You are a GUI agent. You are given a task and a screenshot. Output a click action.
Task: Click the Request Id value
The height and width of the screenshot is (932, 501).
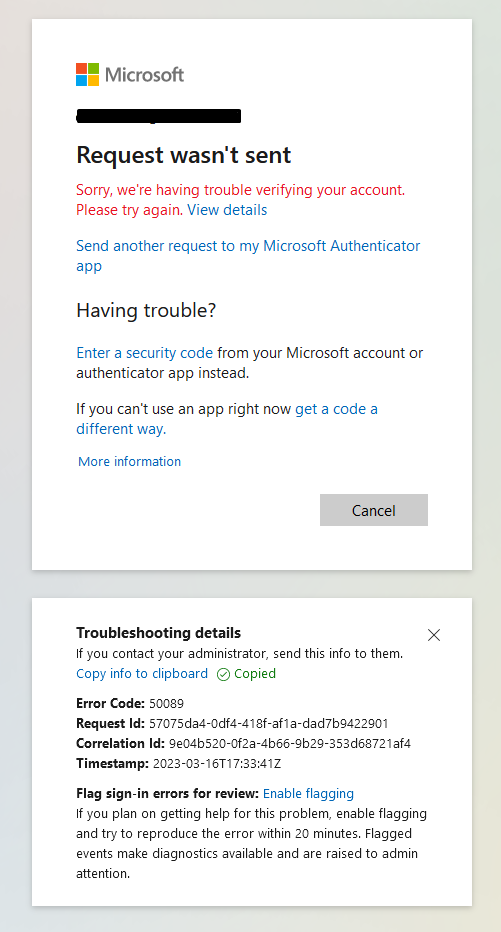click(269, 723)
